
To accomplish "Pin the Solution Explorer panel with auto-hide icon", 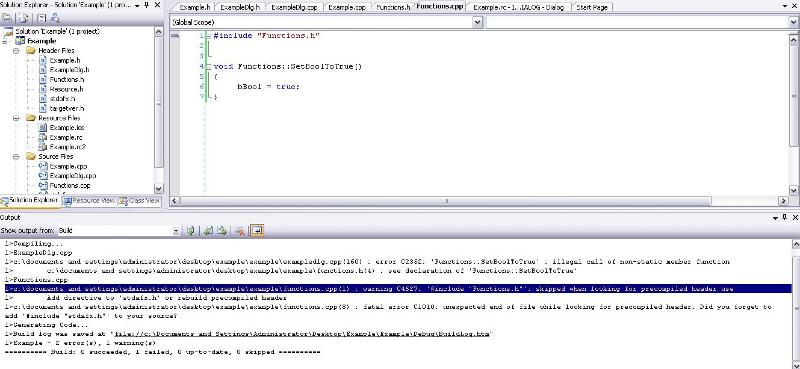I will pos(147,5).
